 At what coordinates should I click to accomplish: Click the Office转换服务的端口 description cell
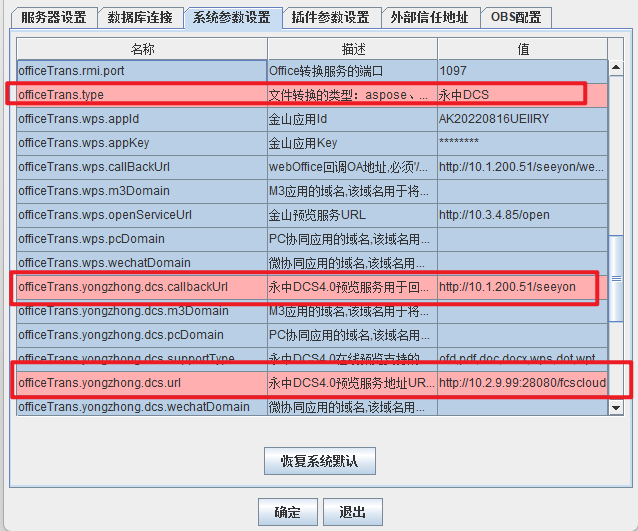[x=352, y=71]
